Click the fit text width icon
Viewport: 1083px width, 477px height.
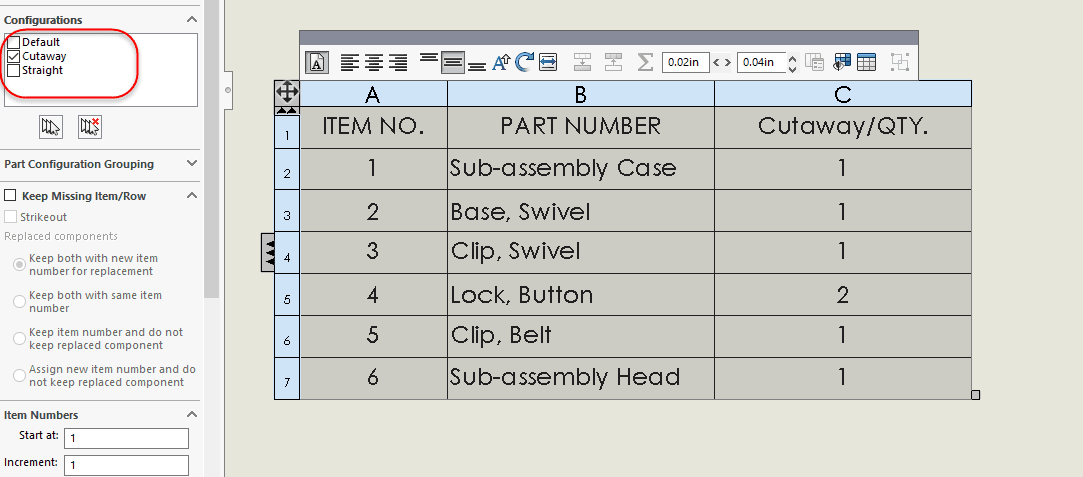(548, 62)
